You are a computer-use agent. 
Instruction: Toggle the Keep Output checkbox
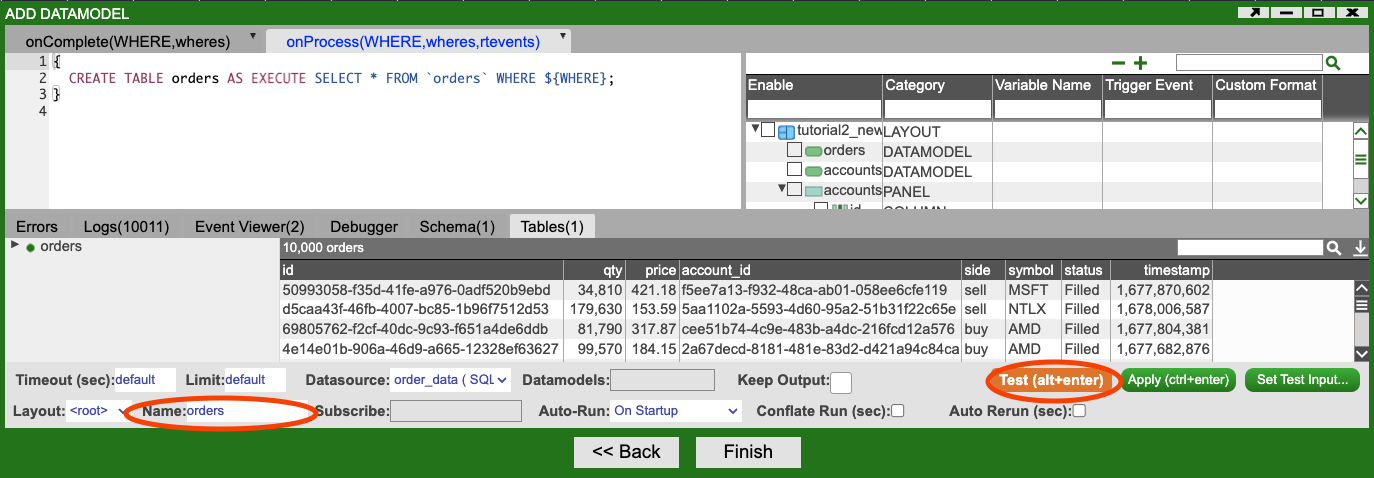click(x=841, y=382)
